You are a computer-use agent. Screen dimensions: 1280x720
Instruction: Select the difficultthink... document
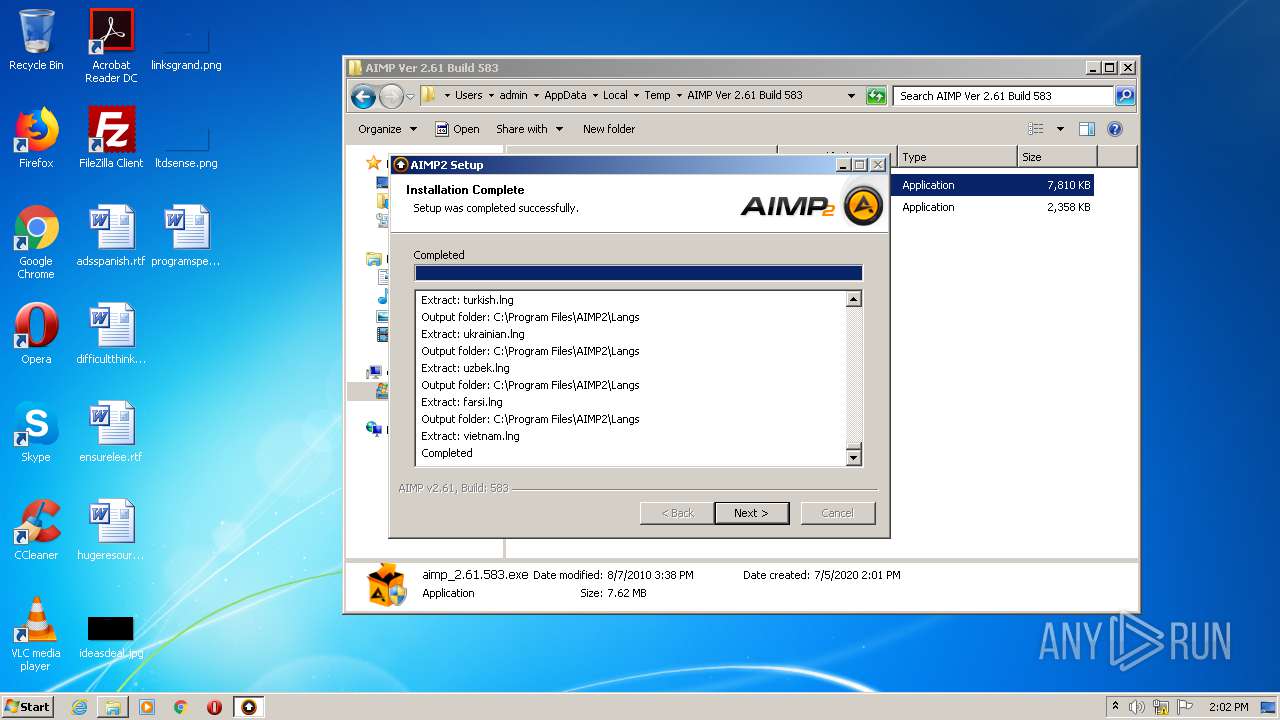111,334
